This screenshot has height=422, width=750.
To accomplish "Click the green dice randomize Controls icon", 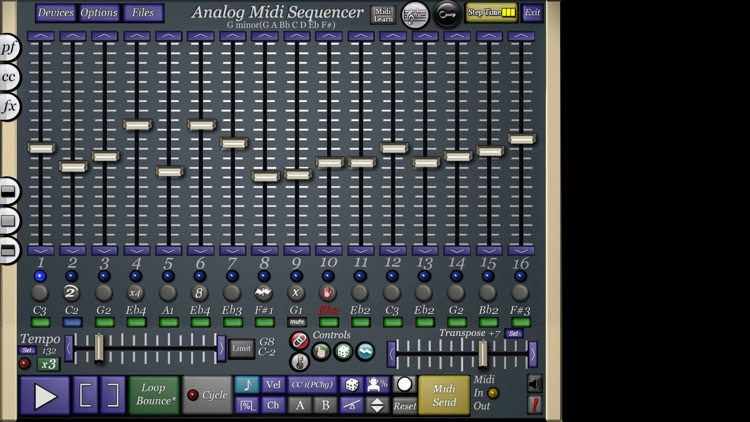I will (343, 352).
